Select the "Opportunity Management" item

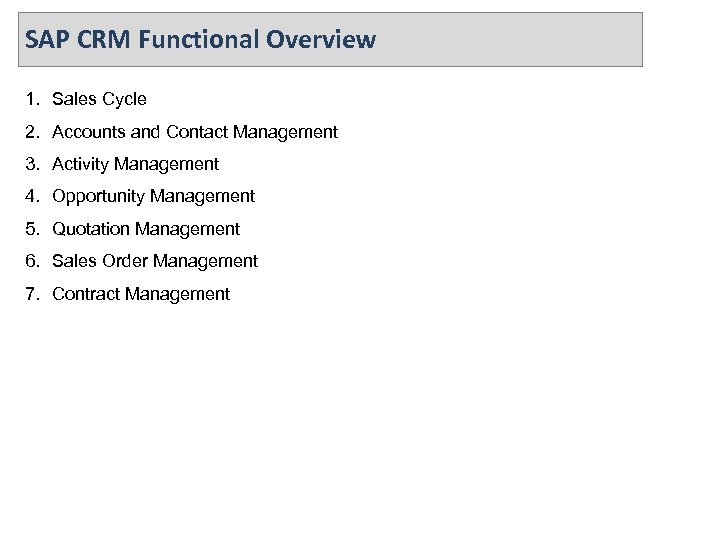153,196
